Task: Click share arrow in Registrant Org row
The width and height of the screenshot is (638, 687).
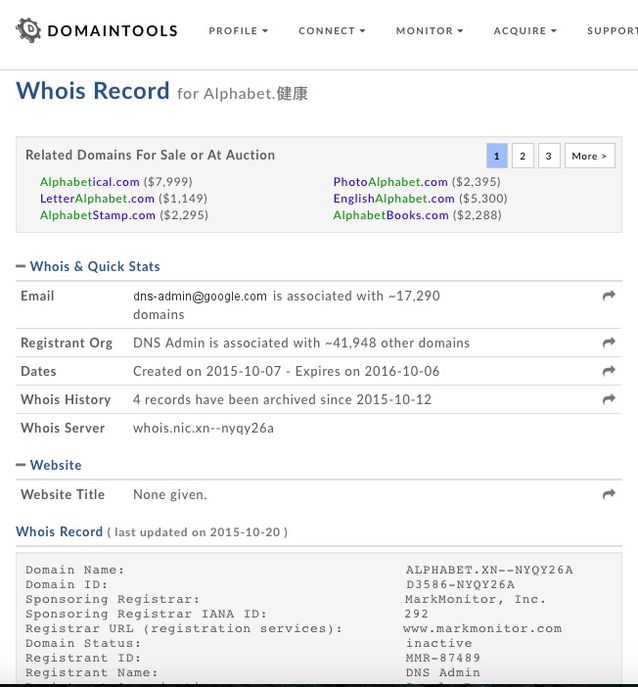Action: pos(608,343)
